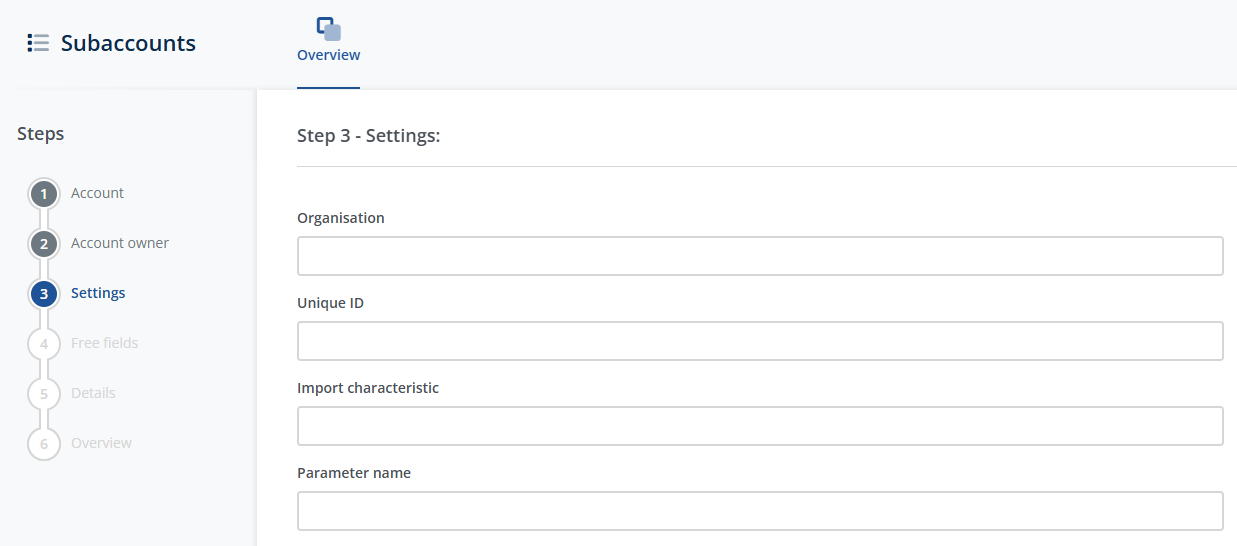
Task: Focus the Organisation input field
Action: [760, 256]
